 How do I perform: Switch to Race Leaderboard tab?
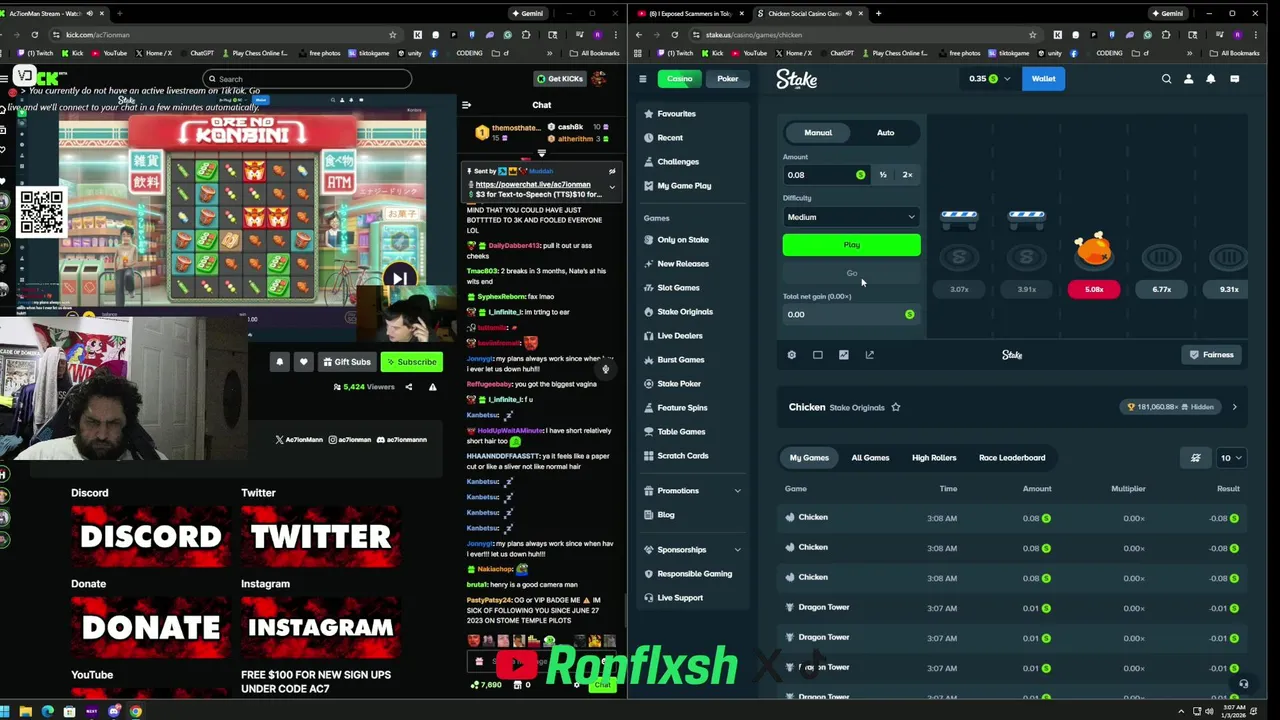(x=1012, y=458)
